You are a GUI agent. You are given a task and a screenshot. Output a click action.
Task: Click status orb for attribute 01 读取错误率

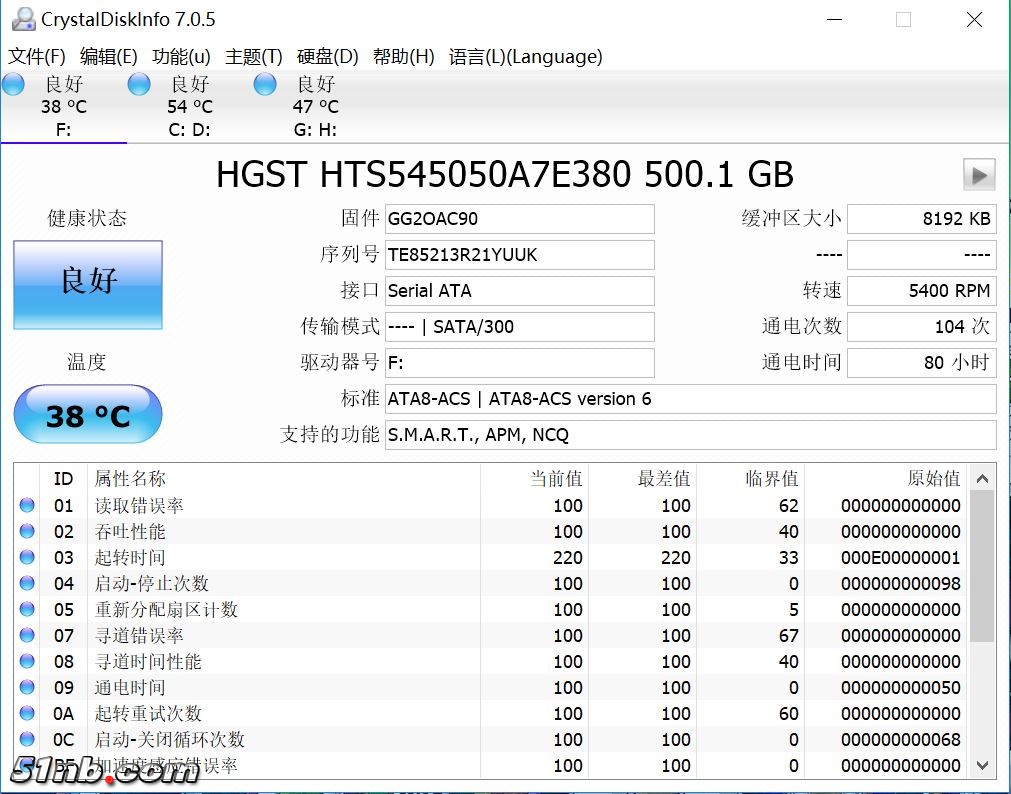pos(27,506)
